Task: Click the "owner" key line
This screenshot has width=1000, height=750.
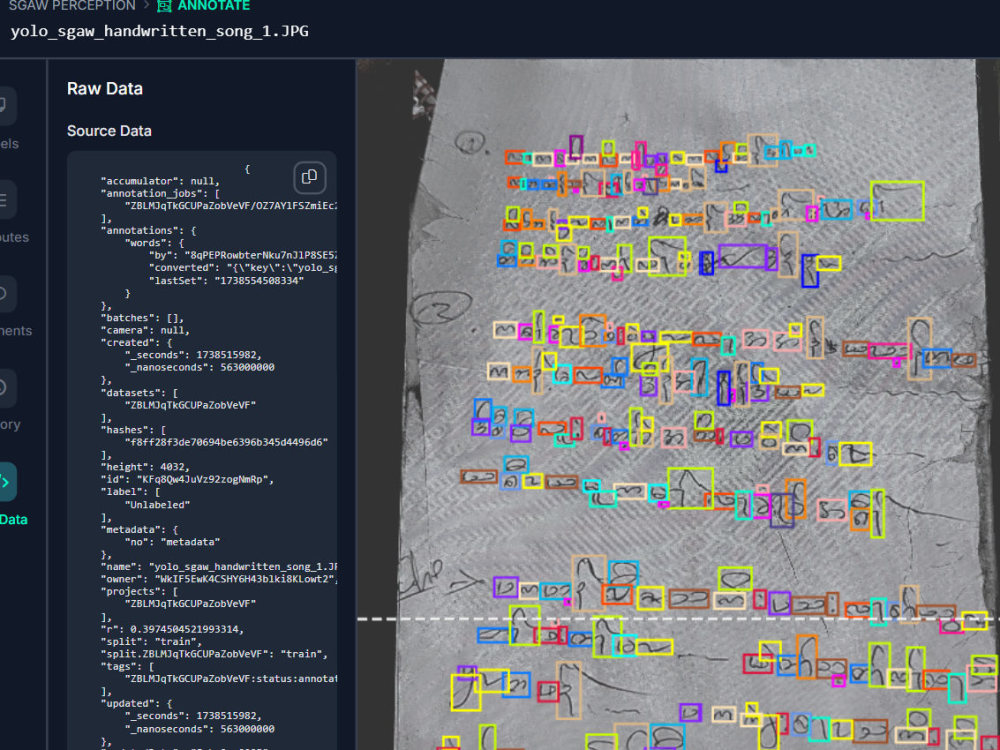Action: coord(219,579)
